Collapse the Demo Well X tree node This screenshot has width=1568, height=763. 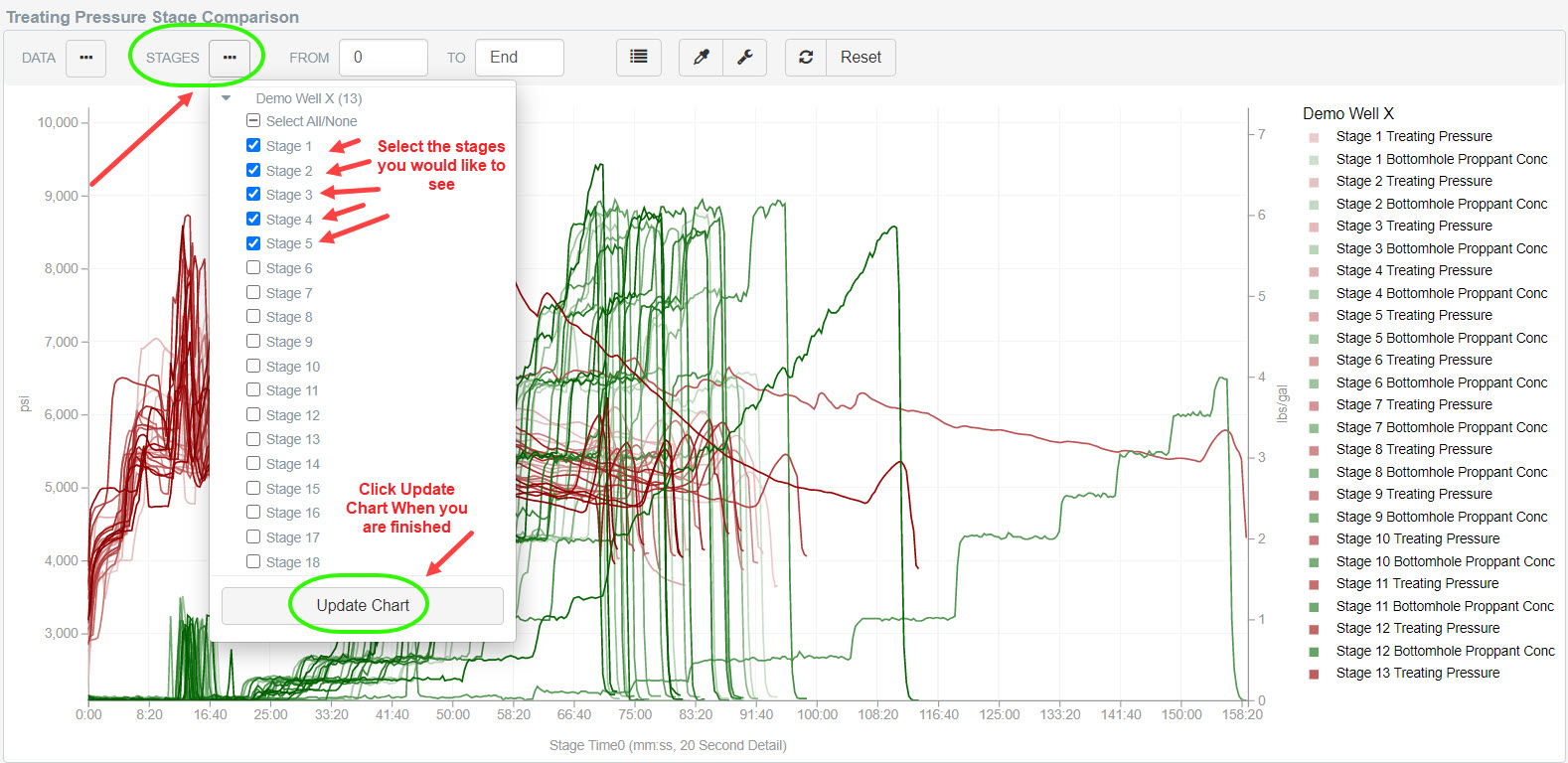[227, 98]
